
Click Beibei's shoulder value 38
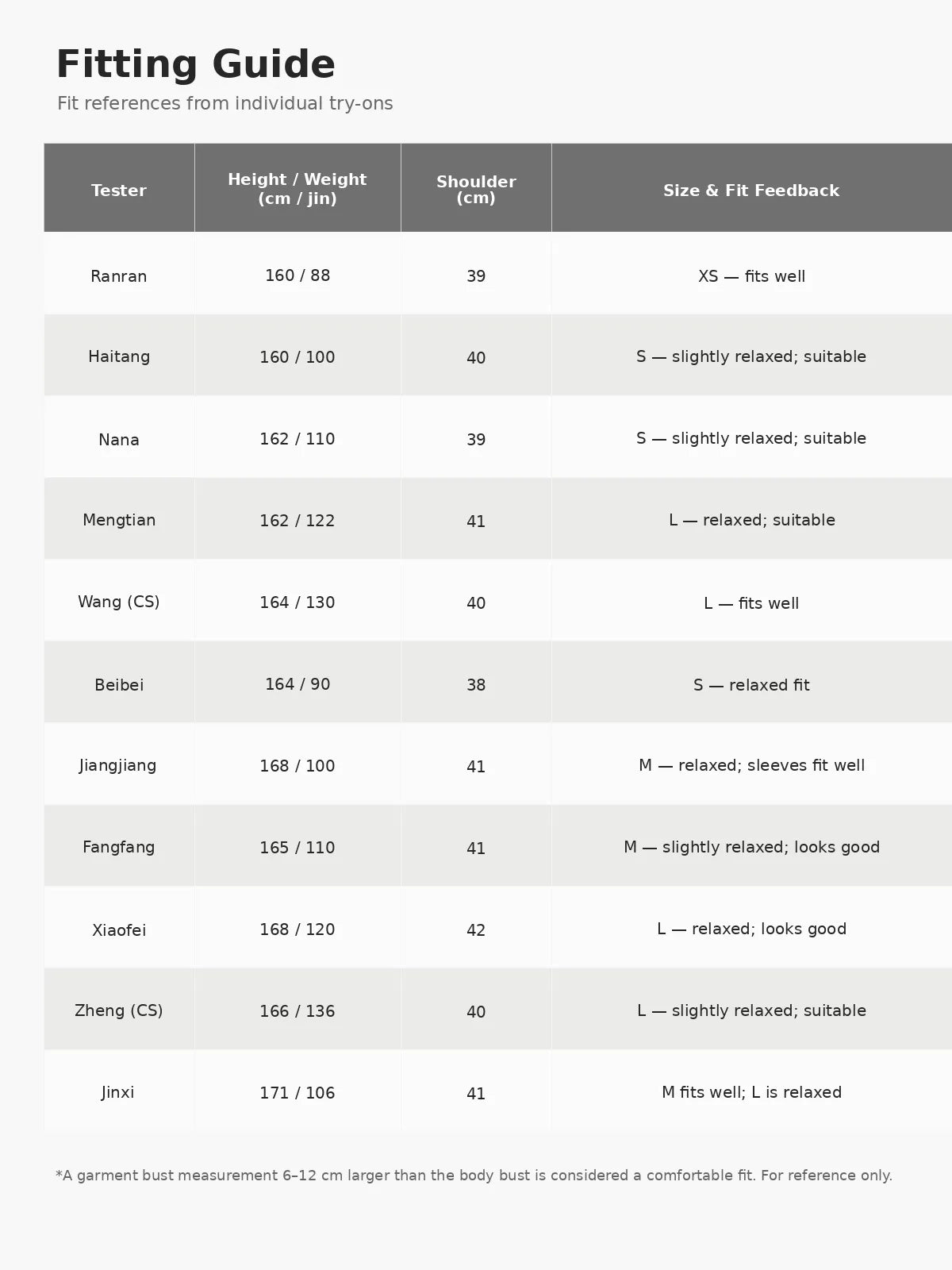tap(476, 685)
